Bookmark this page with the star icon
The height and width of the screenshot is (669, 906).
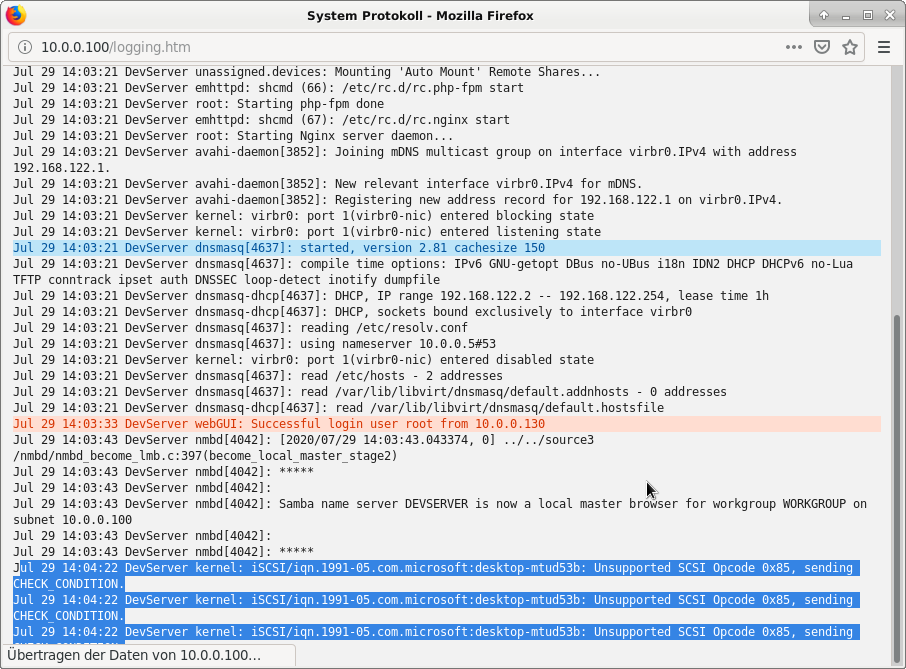tap(849, 47)
